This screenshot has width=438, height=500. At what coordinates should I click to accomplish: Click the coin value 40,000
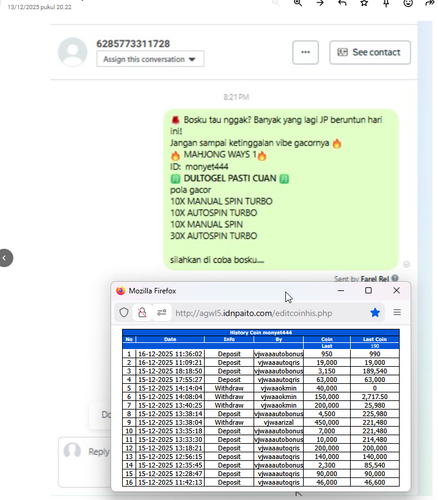click(327, 388)
